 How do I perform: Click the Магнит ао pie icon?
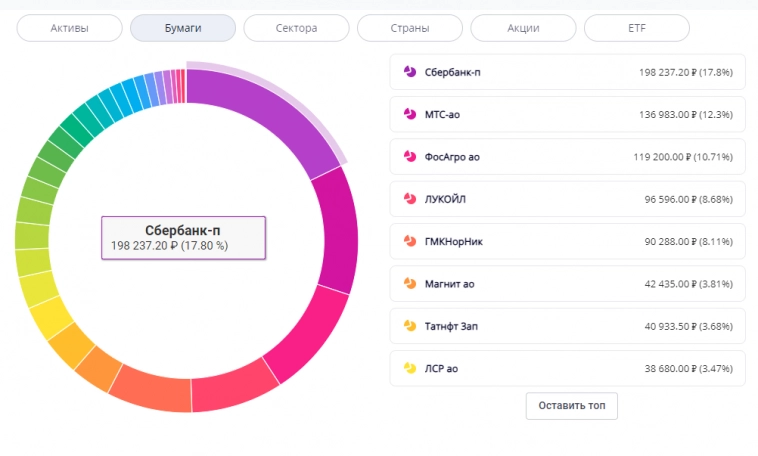(409, 284)
